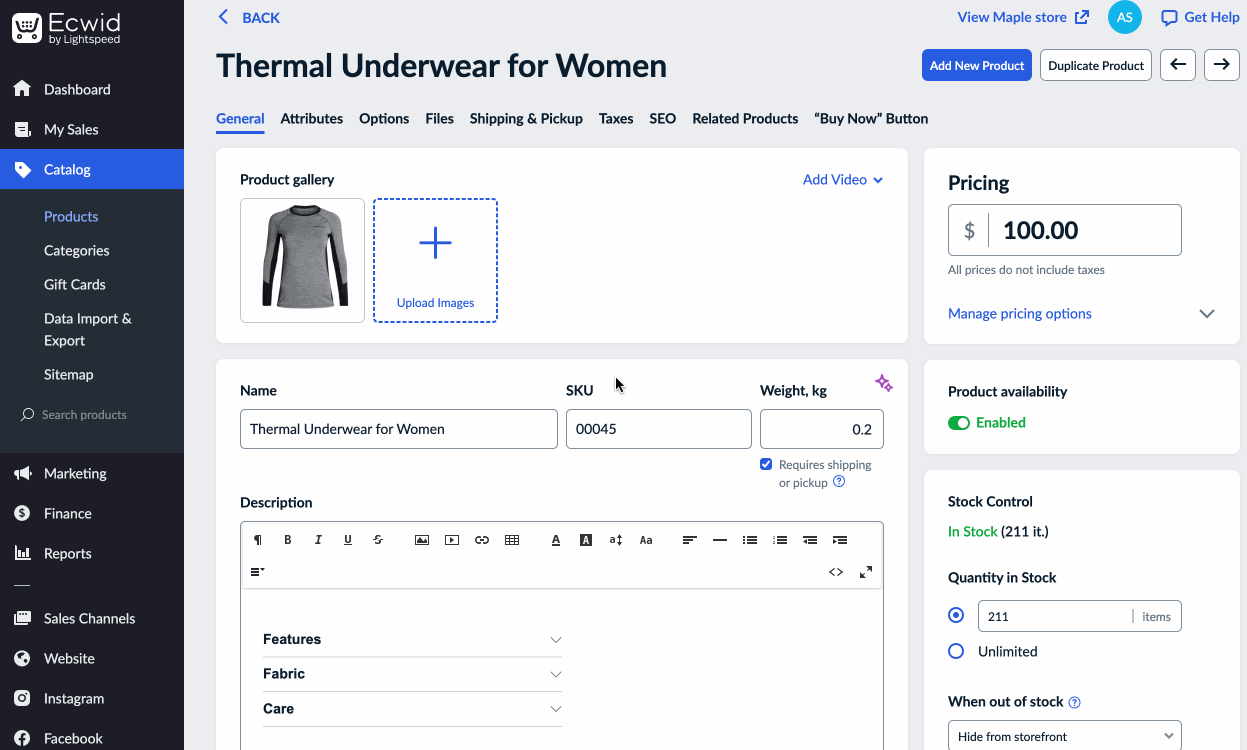This screenshot has height=750, width=1247.
Task: Apply strikethrough in description editor
Action: click(378, 540)
